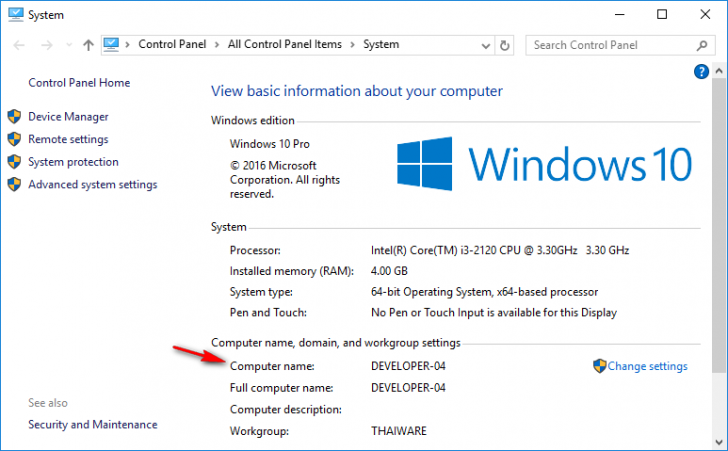Open Remote settings link
The height and width of the screenshot is (451, 728).
pyautogui.click(x=68, y=139)
